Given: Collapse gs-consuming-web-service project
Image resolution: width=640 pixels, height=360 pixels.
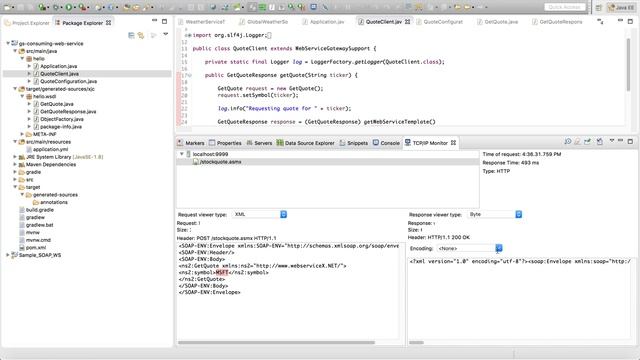Looking at the screenshot, I should [8, 43].
